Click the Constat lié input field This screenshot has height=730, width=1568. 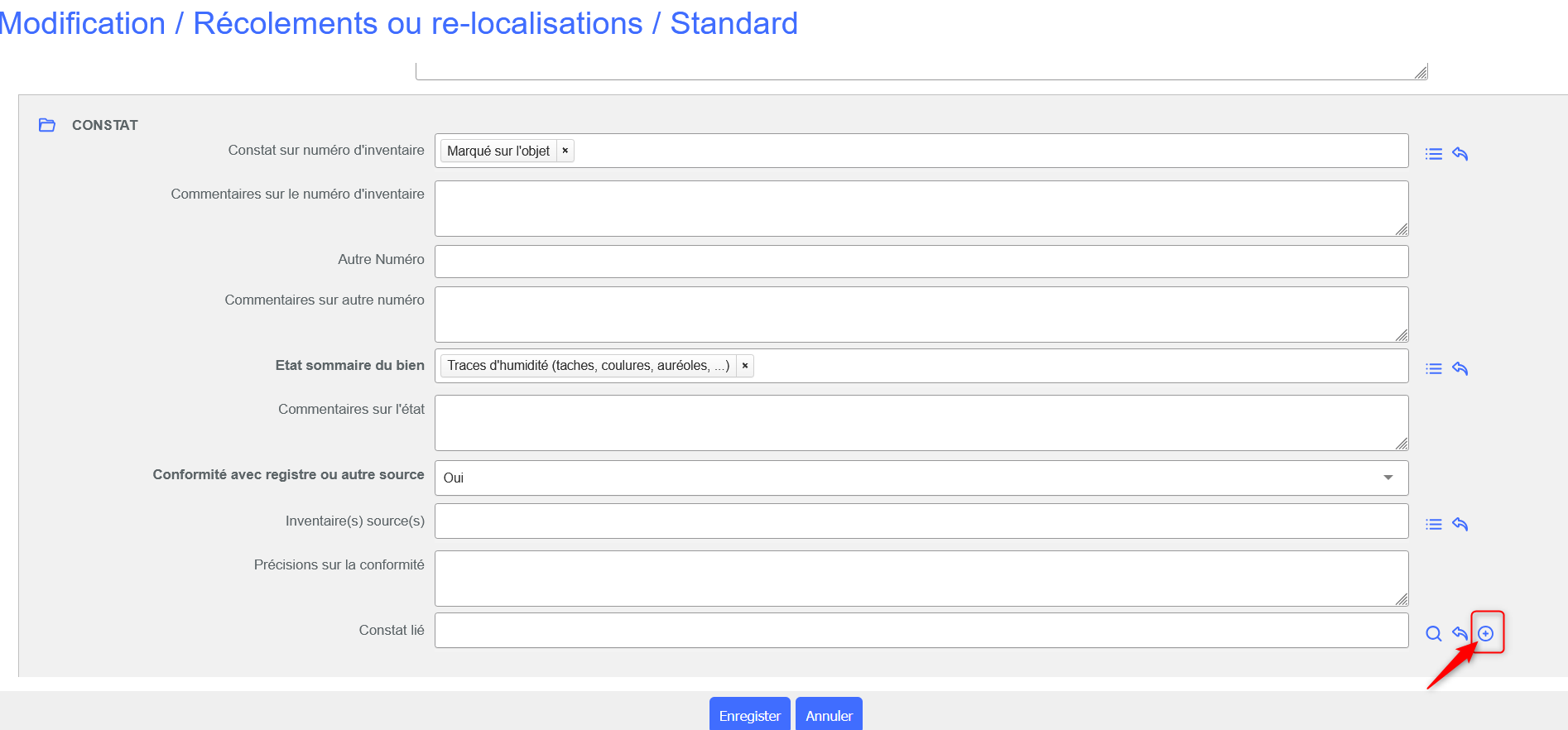click(x=921, y=631)
